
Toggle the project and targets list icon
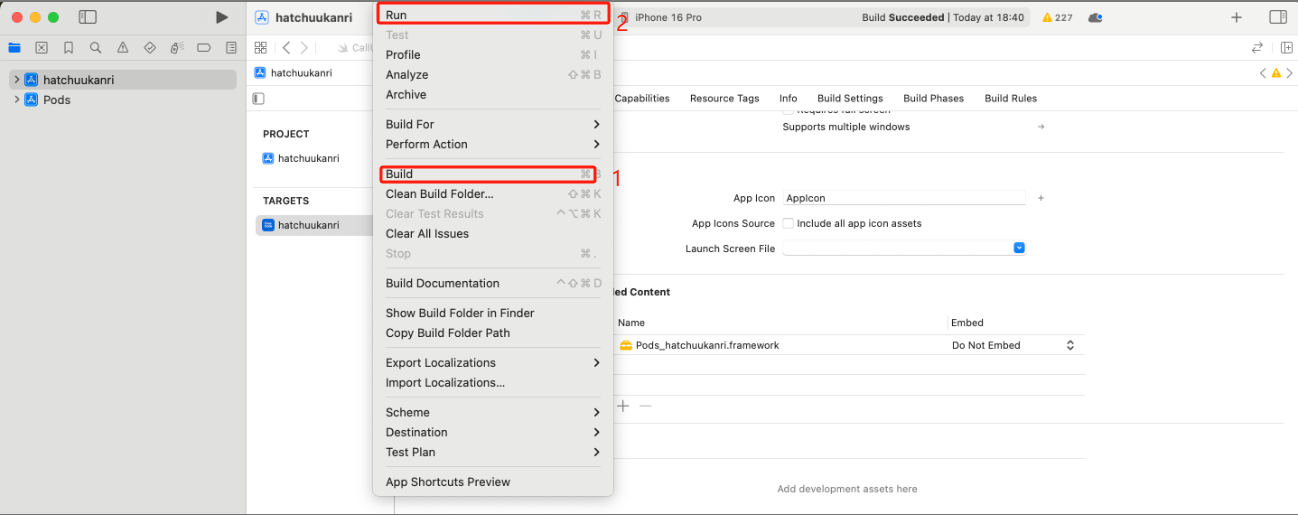click(x=258, y=98)
